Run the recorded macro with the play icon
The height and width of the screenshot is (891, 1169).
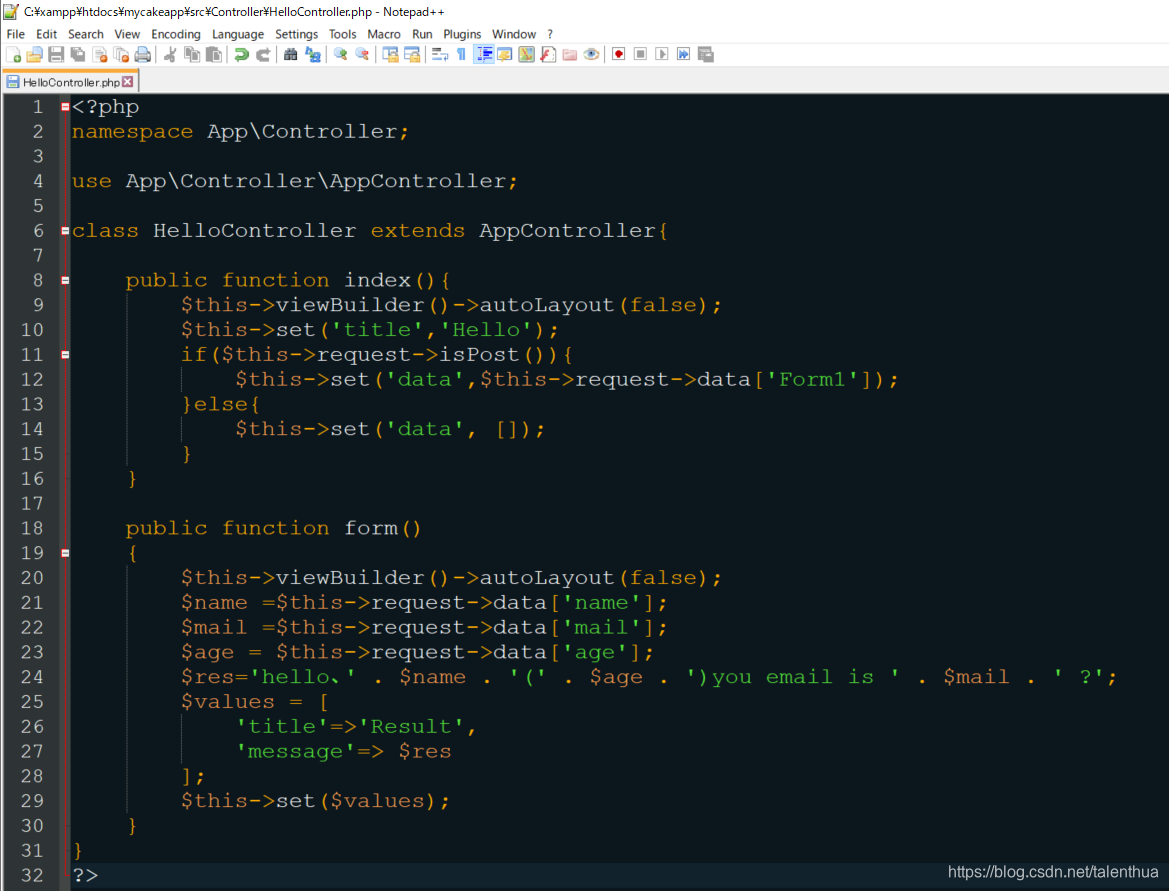[662, 54]
